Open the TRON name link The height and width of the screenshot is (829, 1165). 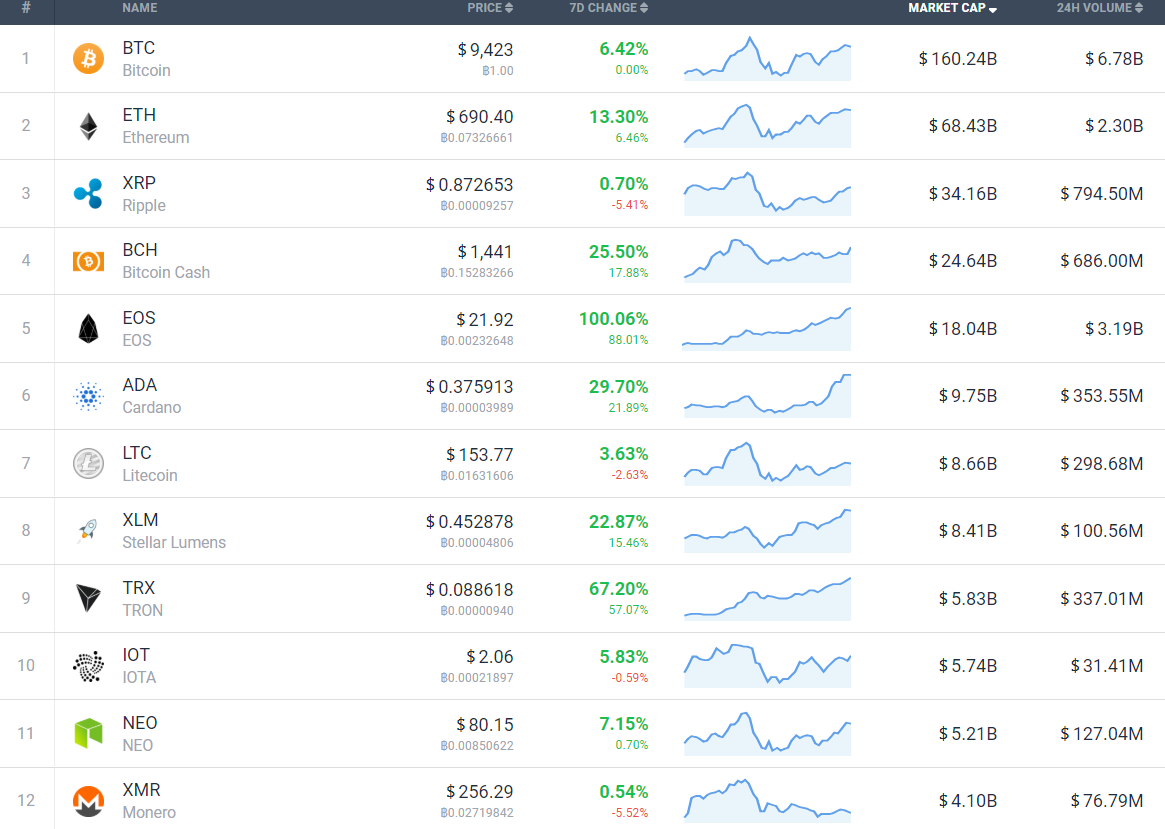[x=142, y=611]
